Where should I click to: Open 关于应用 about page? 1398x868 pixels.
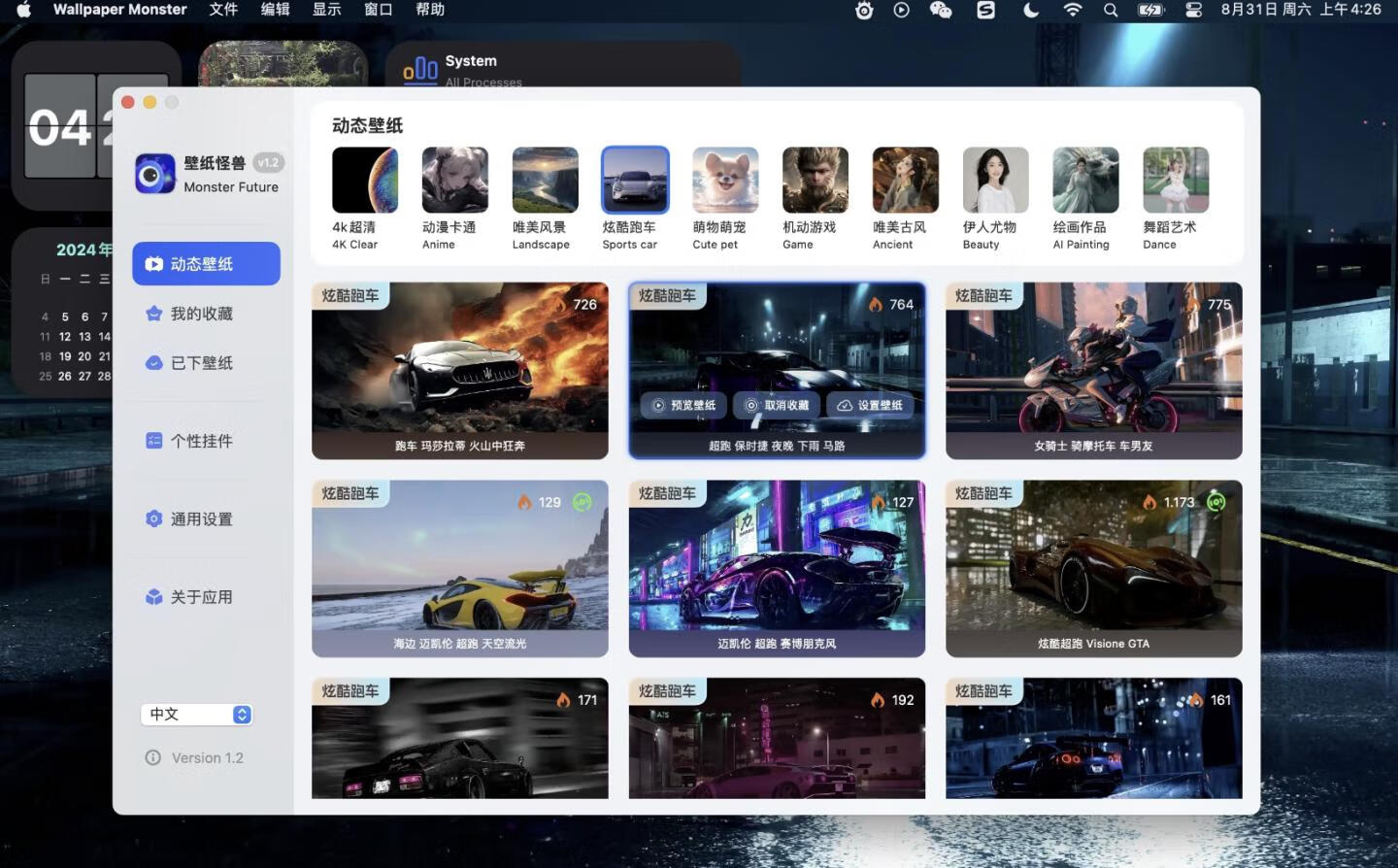click(x=202, y=597)
